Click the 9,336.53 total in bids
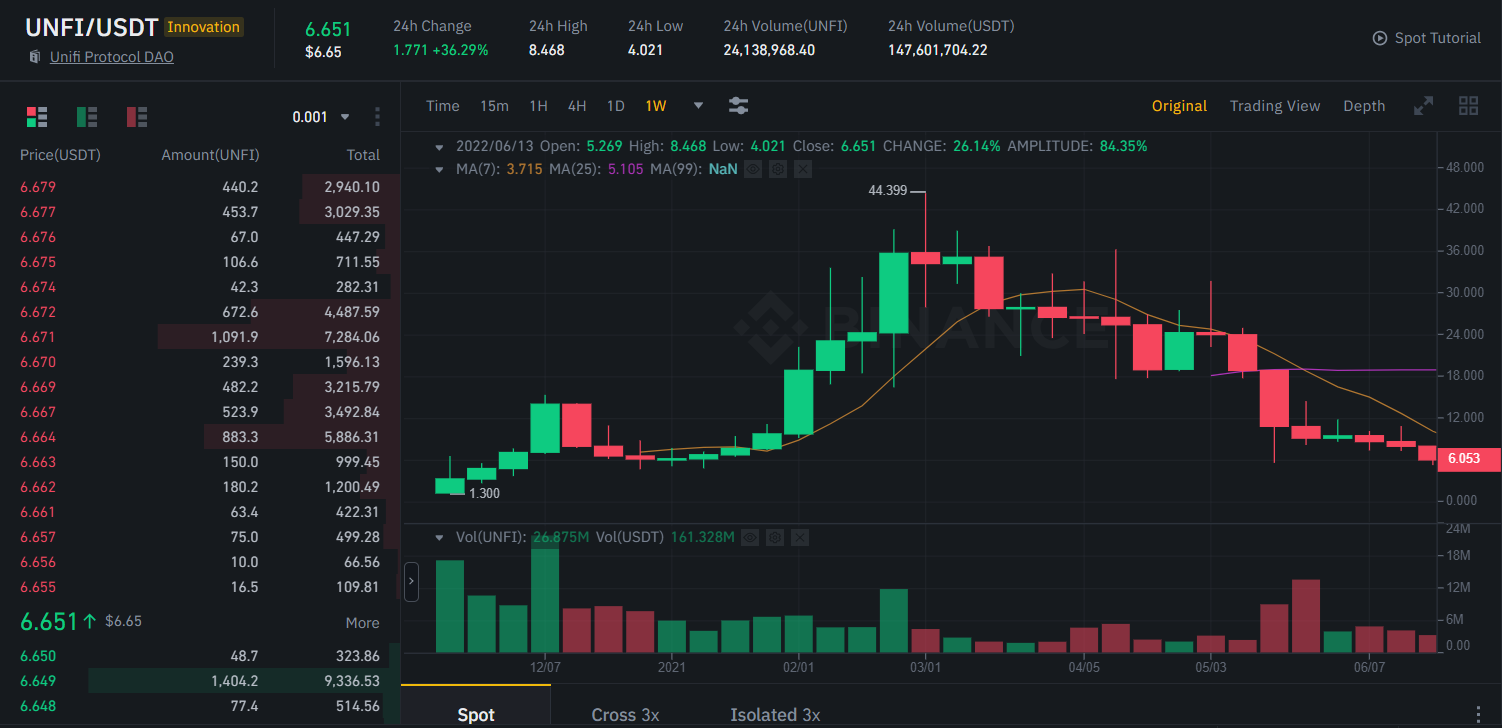 tap(351, 681)
